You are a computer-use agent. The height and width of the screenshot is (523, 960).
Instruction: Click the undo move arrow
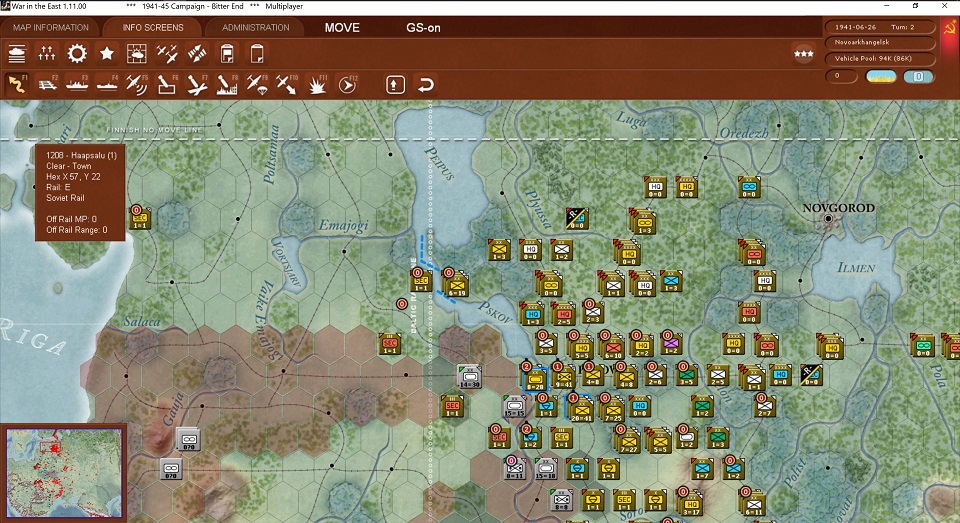click(426, 84)
